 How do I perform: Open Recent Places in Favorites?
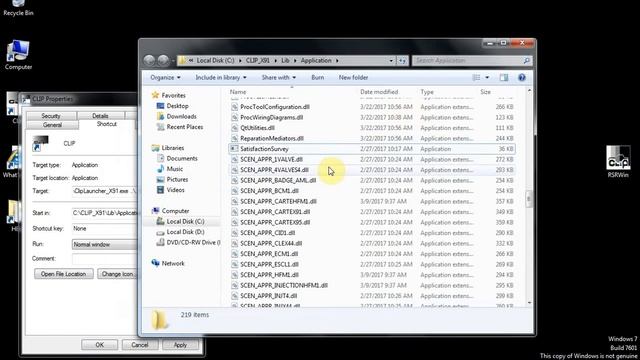(x=184, y=127)
